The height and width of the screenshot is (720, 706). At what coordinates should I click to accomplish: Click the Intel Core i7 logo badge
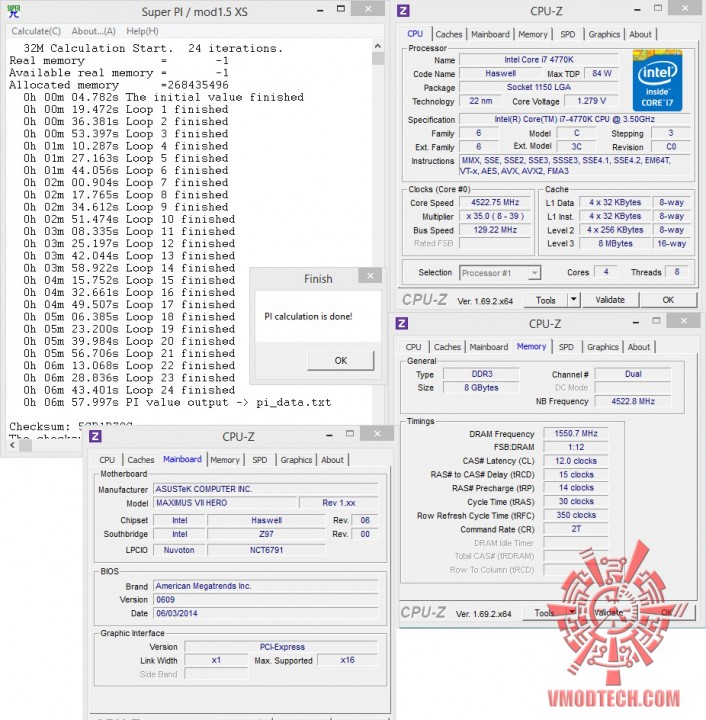tap(657, 80)
